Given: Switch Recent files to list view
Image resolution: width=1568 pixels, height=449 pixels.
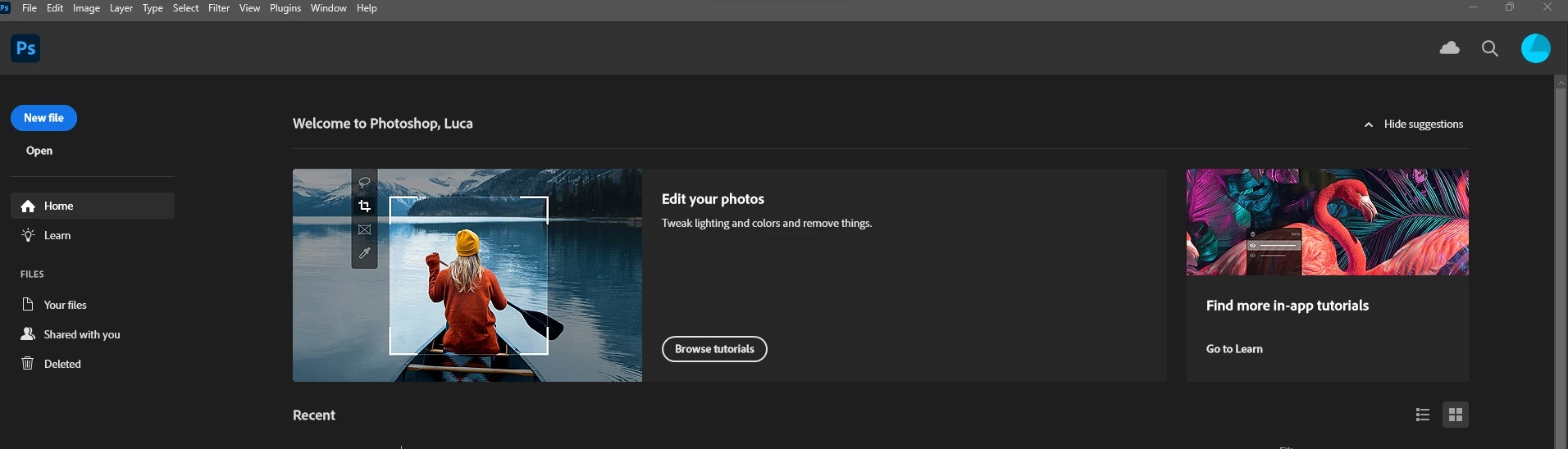Looking at the screenshot, I should coord(1423,415).
